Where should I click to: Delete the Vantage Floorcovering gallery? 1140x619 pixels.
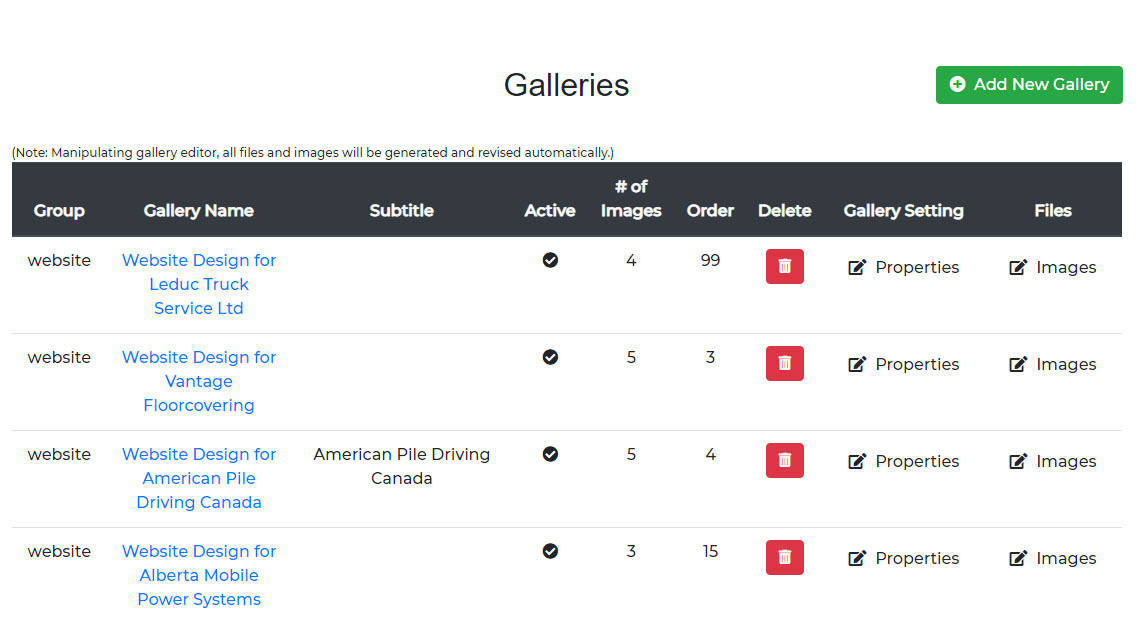pos(784,363)
